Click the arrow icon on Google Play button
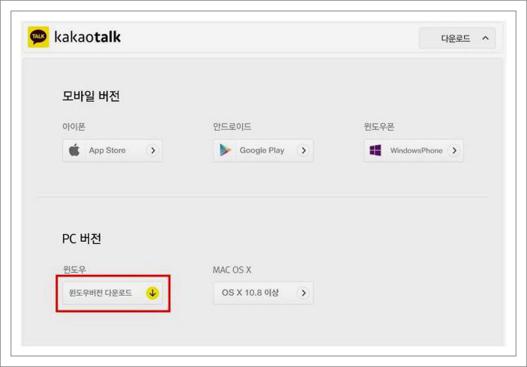Image resolution: width=527 pixels, height=367 pixels. click(303, 151)
